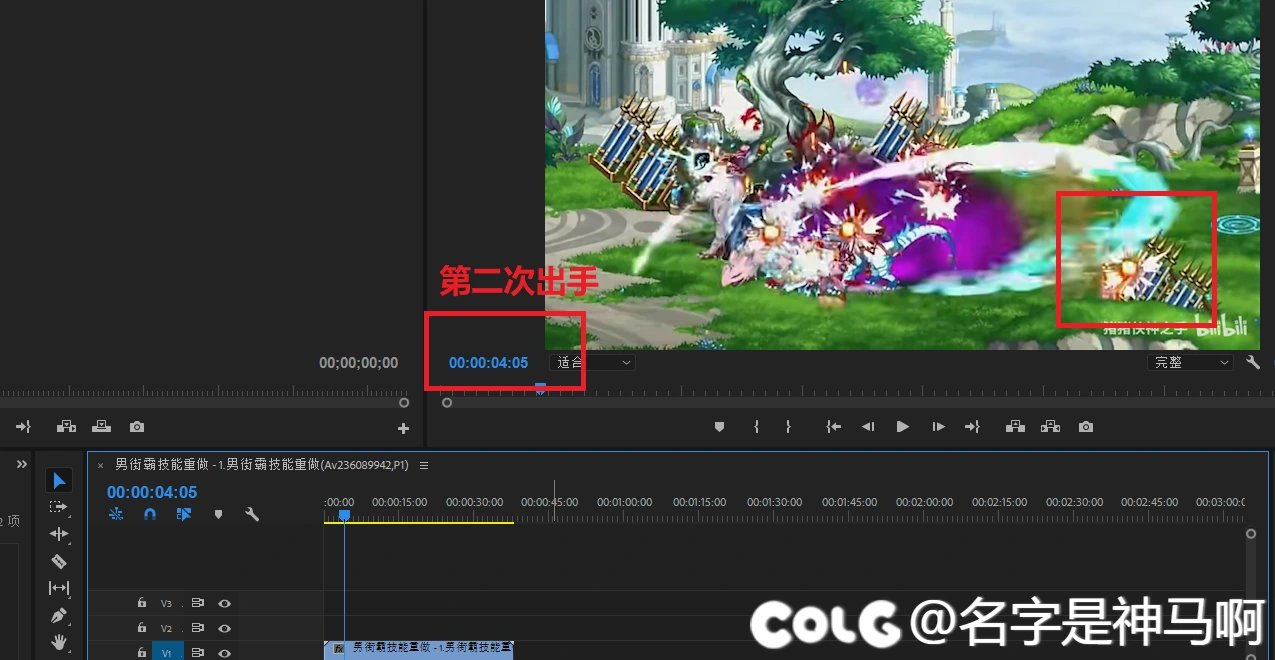This screenshot has height=660, width=1275.
Task: Open the 完整 playback resolution dropdown
Action: pos(1191,362)
